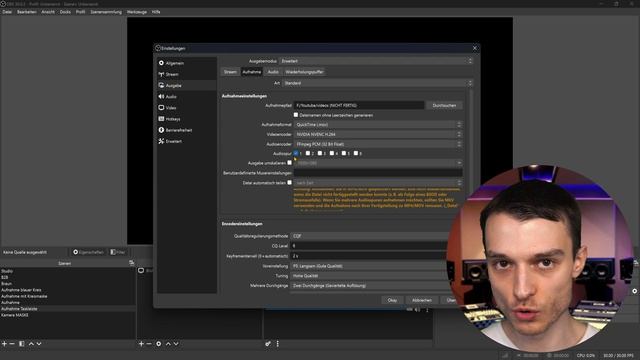Image resolution: width=640 pixels, height=360 pixels.
Task: Remove selected scene with minus icon
Action: [12, 344]
